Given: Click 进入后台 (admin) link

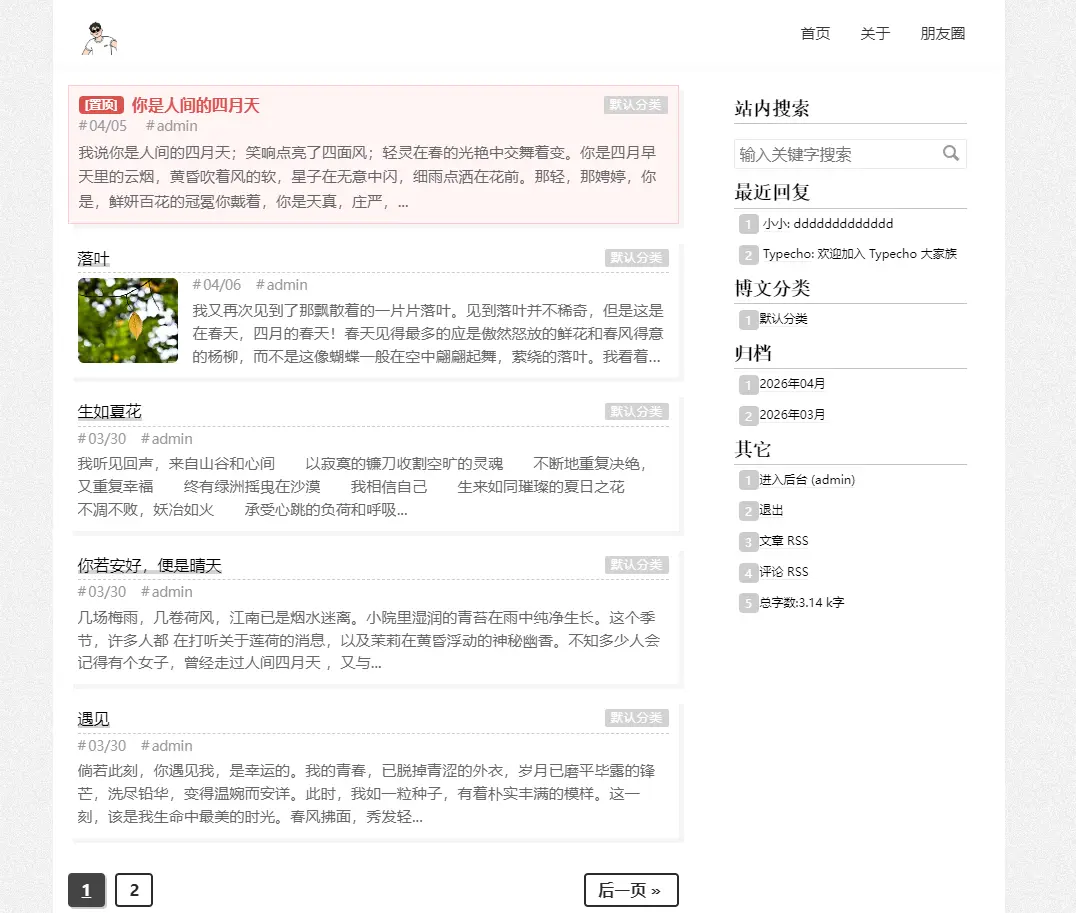Looking at the screenshot, I should [x=807, y=480].
